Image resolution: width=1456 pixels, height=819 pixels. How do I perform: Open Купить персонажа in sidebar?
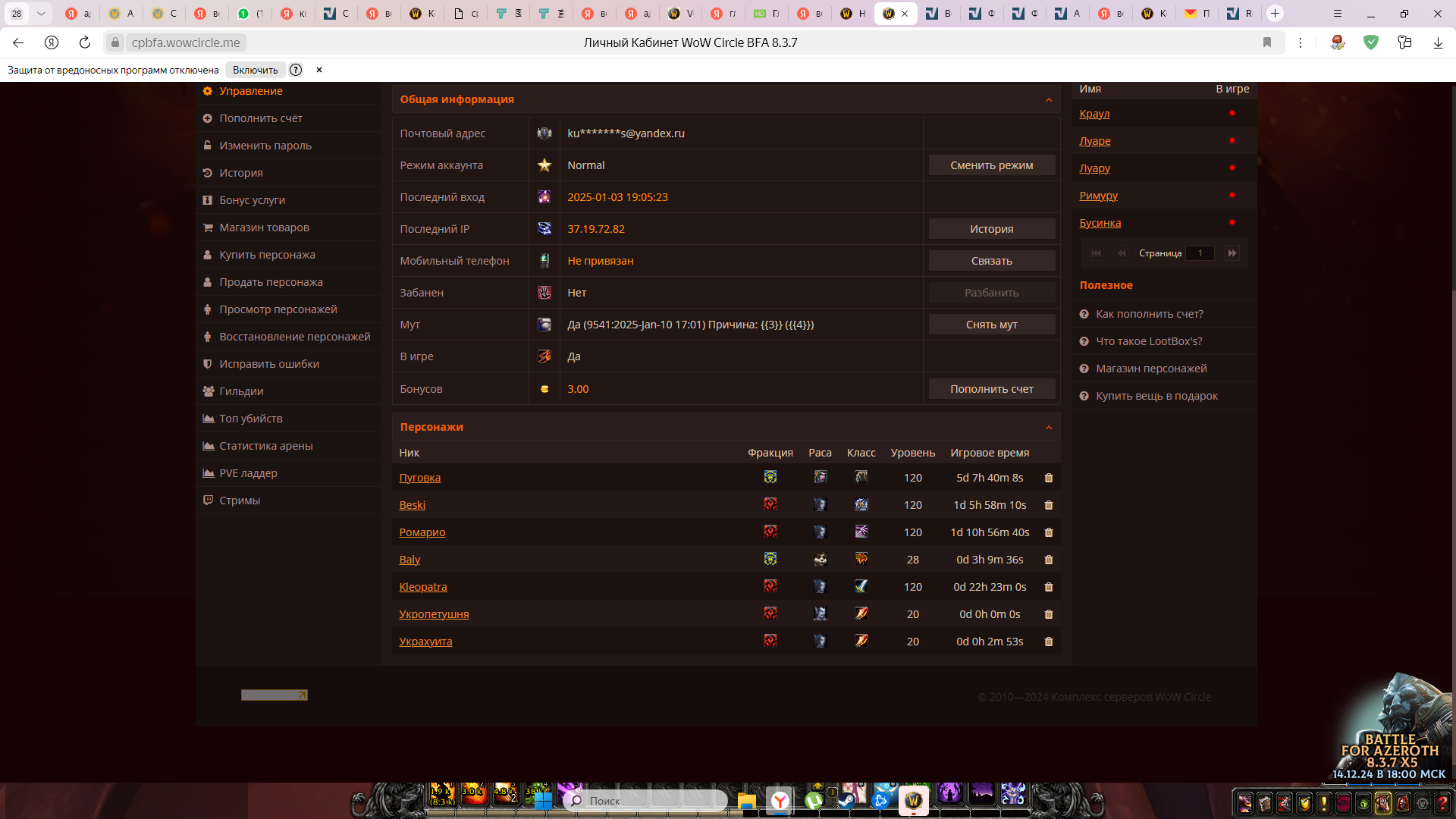click(x=289, y=255)
